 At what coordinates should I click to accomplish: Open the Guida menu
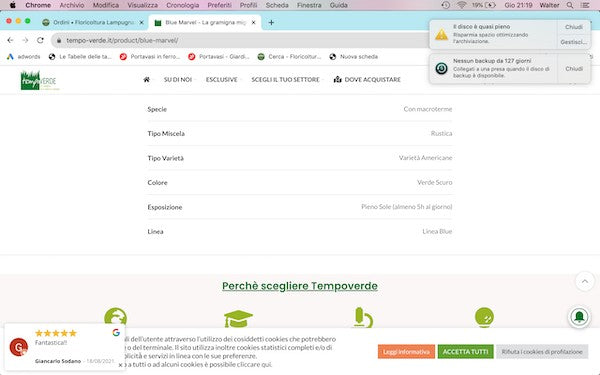point(338,5)
